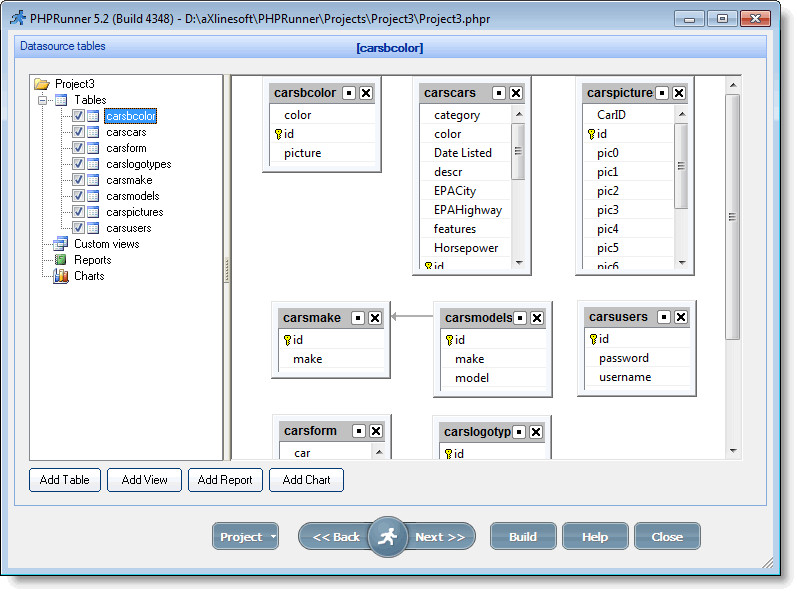Open Custom views tree node
Image resolution: width=797 pixels, height=592 pixels.
[106, 244]
